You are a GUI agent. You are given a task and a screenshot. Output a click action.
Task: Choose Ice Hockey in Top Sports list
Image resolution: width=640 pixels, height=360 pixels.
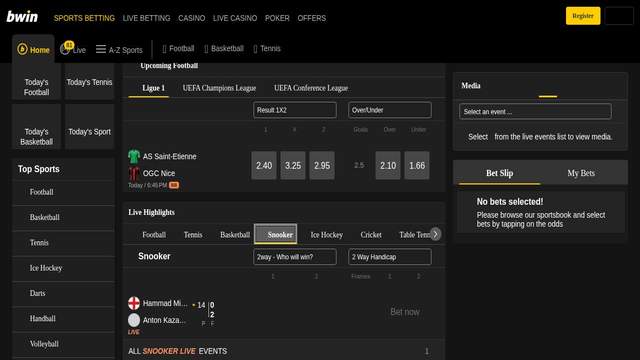[x=64, y=268]
